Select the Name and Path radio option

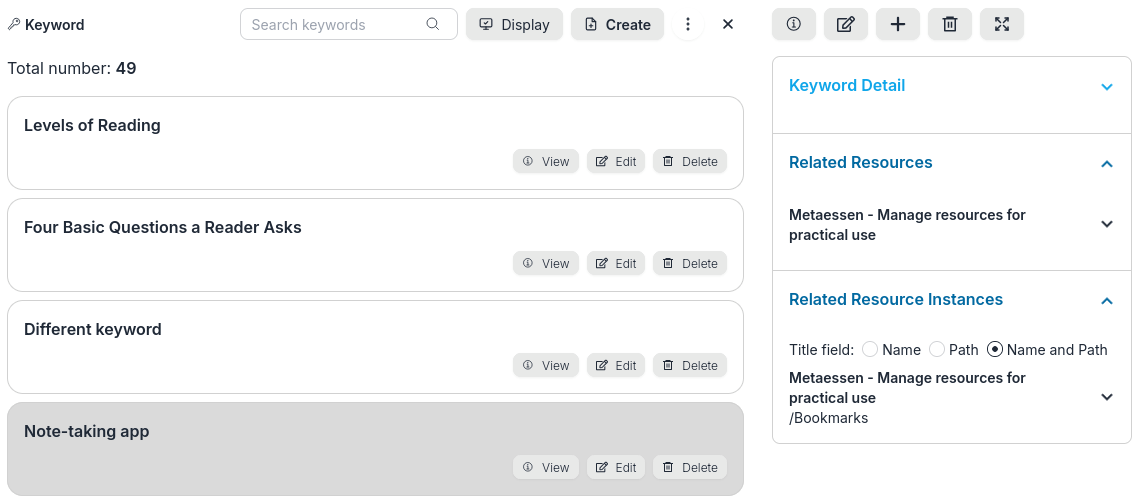click(995, 350)
